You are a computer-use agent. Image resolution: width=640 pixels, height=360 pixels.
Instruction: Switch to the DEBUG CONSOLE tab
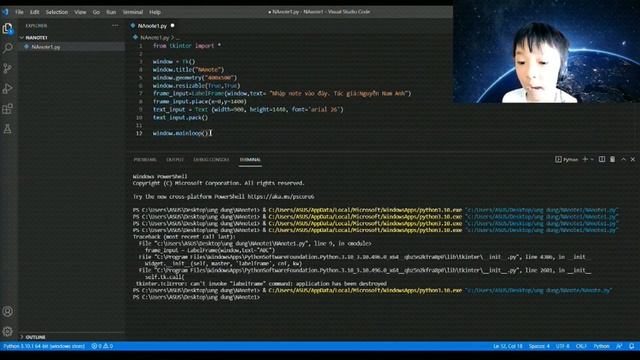pyautogui.click(x=211, y=160)
